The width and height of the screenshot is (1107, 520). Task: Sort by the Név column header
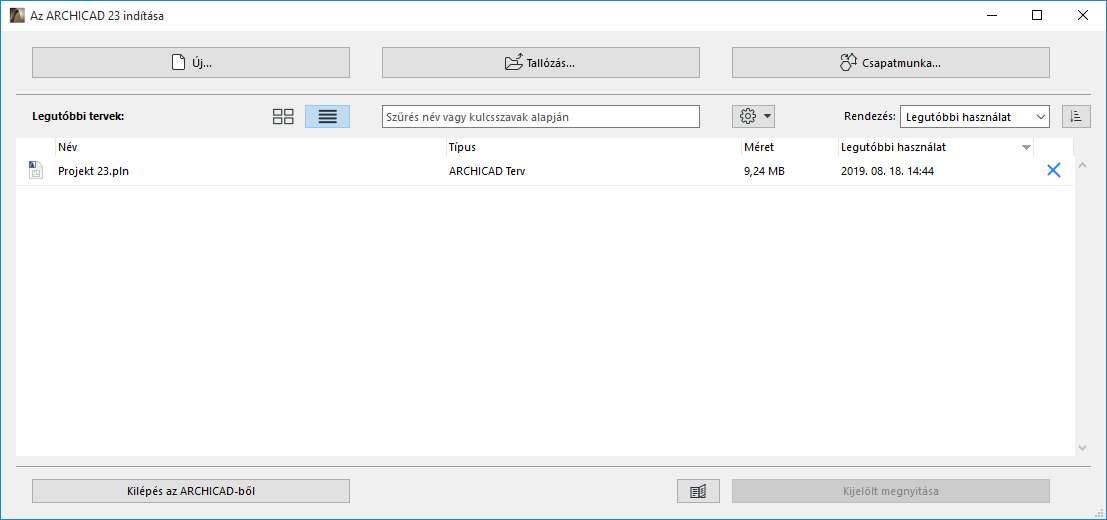[251, 147]
